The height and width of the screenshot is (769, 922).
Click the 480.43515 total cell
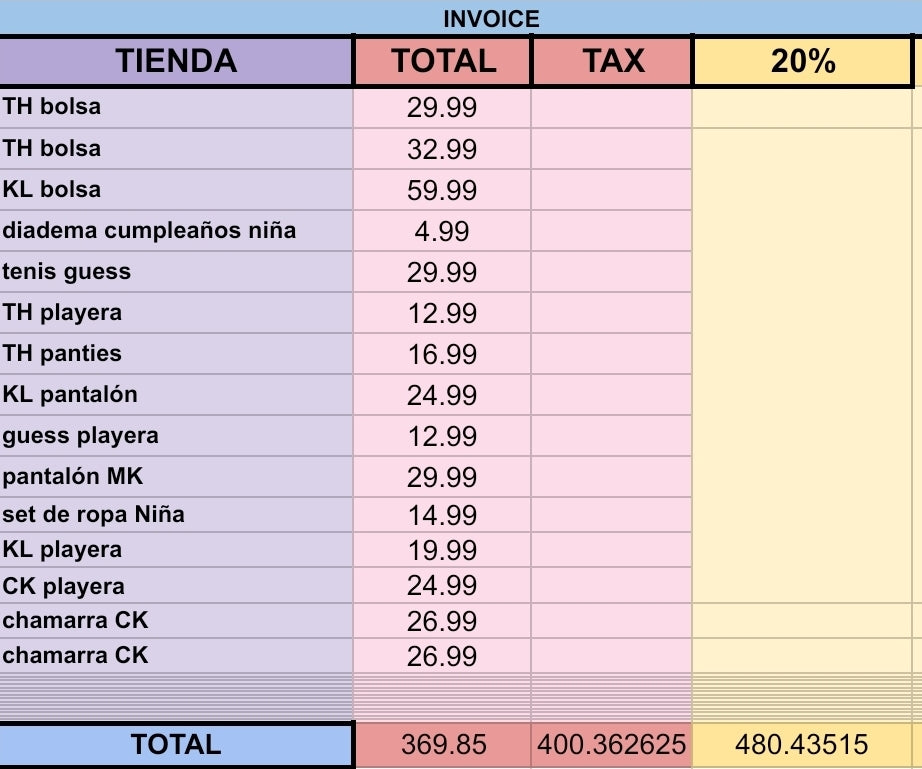click(802, 745)
